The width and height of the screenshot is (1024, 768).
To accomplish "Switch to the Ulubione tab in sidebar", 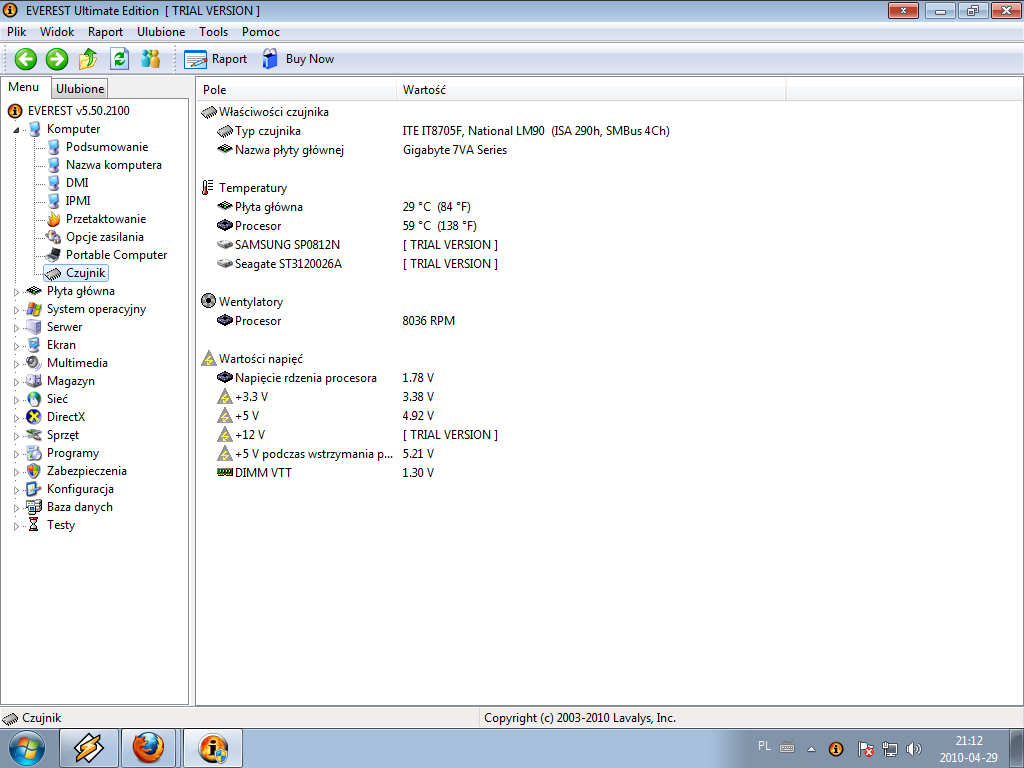I will pos(80,89).
